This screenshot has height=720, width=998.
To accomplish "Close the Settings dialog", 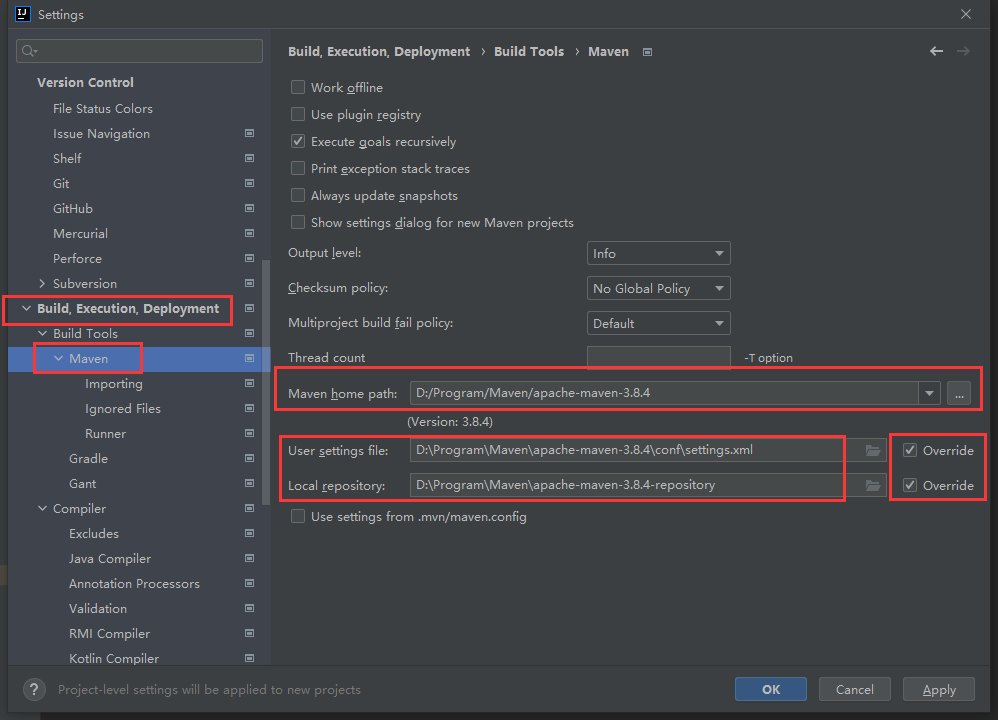I will (x=966, y=14).
